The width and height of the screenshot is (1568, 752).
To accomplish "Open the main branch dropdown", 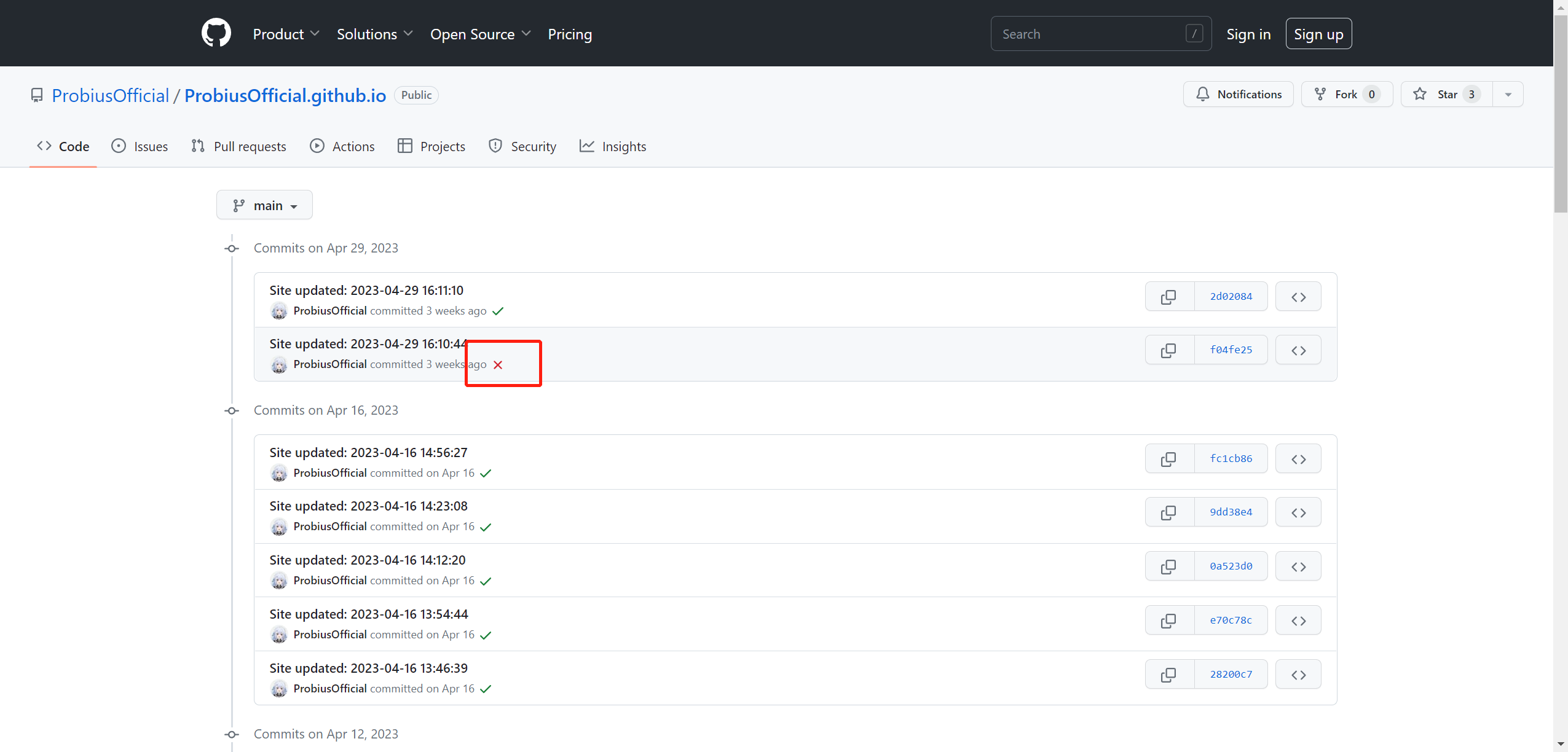I will tap(264, 205).
